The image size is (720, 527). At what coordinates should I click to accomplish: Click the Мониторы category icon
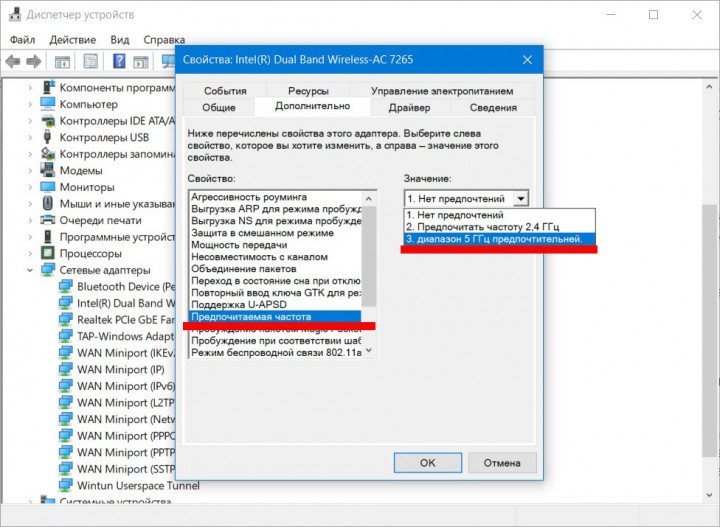48,187
